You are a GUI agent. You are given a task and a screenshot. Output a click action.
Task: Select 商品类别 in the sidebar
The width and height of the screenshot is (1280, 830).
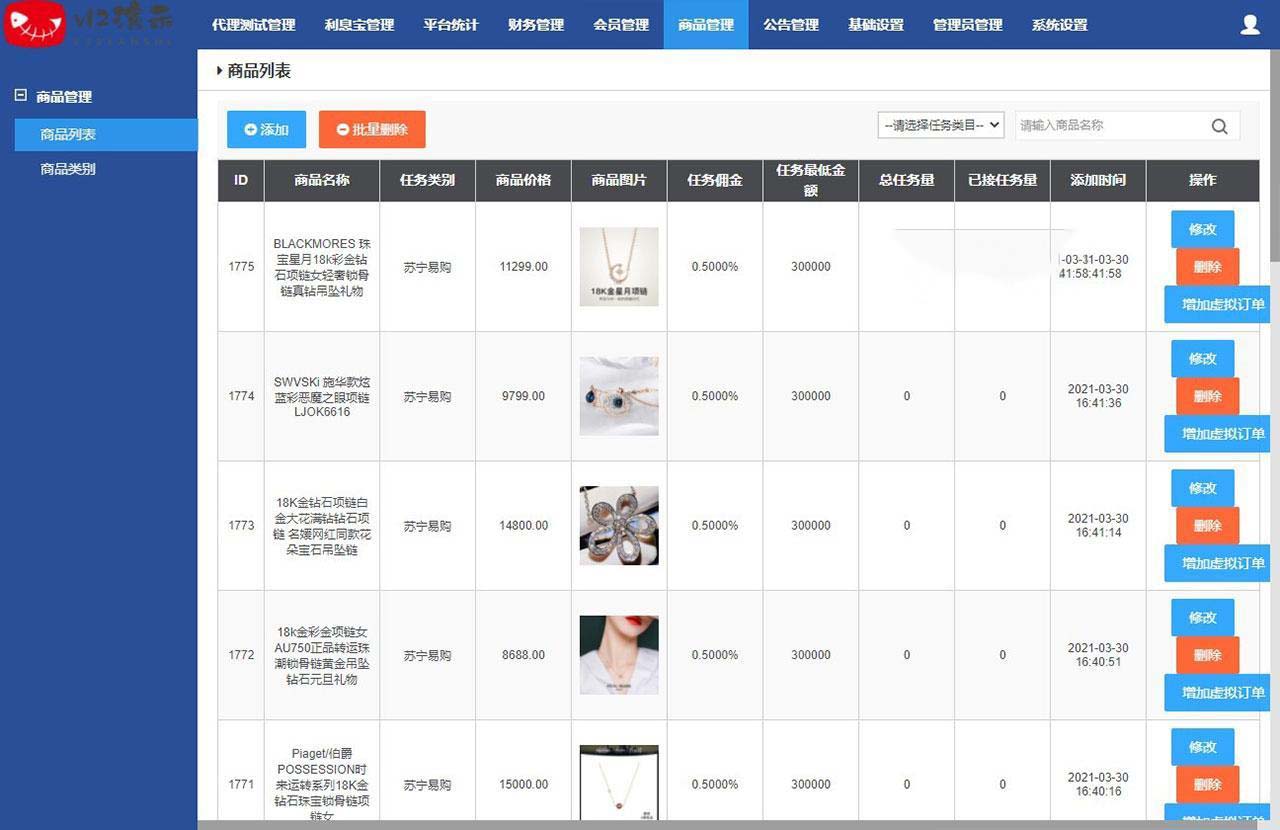pyautogui.click(x=68, y=169)
